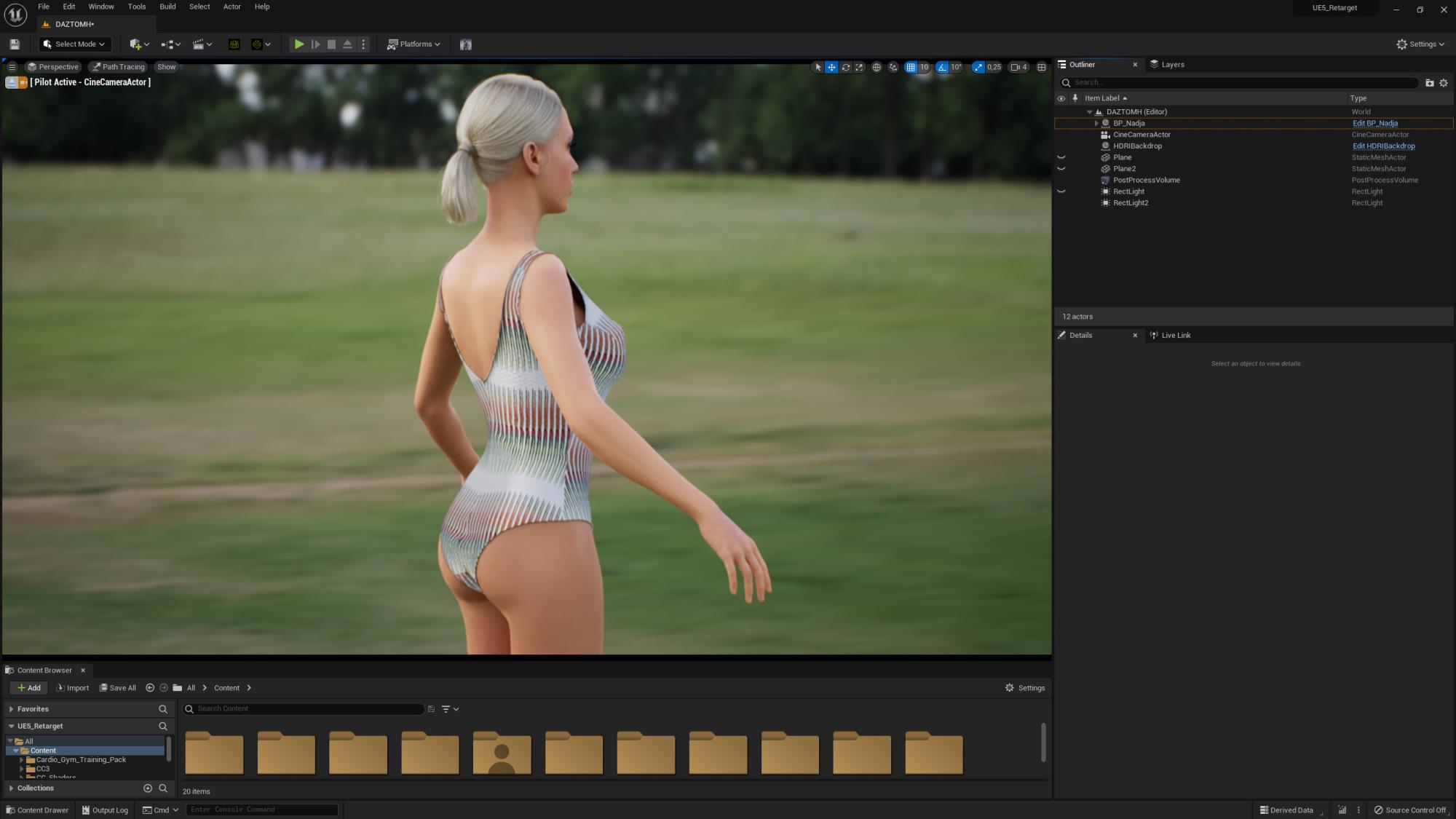The width and height of the screenshot is (1456, 819).
Task: Open the viewport options hamburger menu
Action: (12, 67)
